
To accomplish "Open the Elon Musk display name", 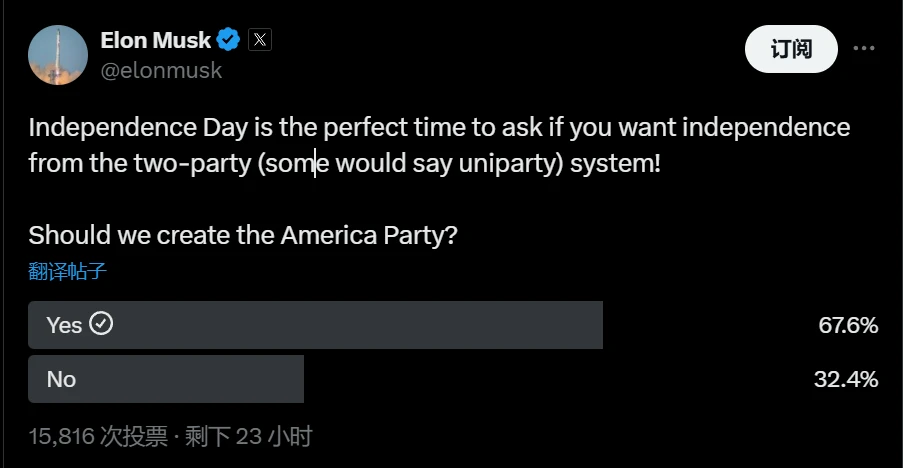I will (x=155, y=40).
